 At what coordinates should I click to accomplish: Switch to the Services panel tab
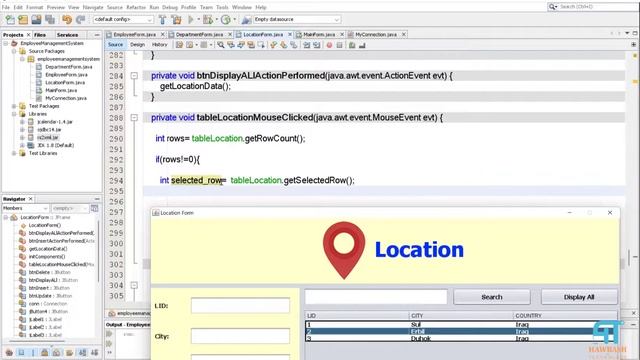(67, 35)
